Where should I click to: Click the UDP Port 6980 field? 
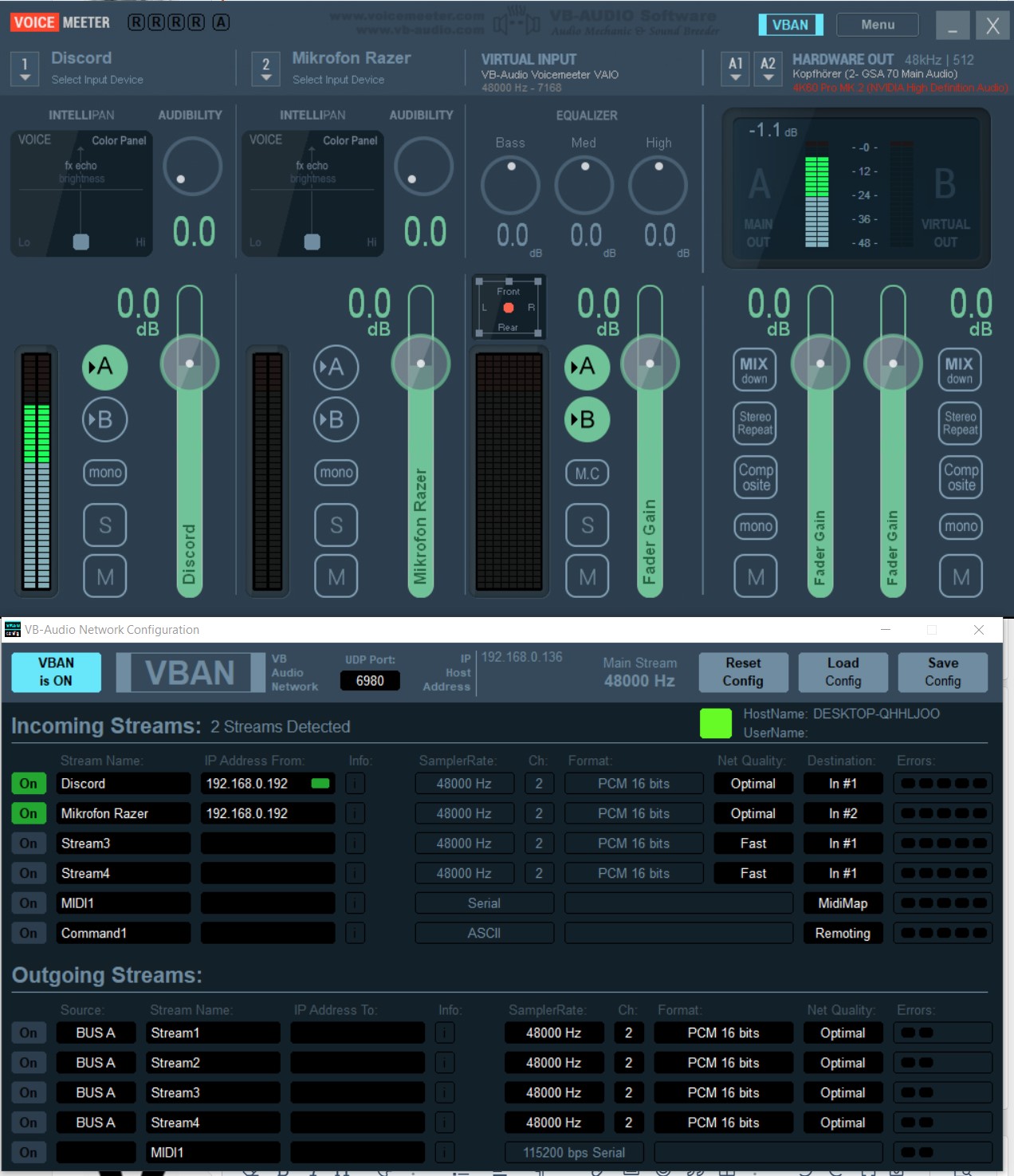[x=370, y=681]
